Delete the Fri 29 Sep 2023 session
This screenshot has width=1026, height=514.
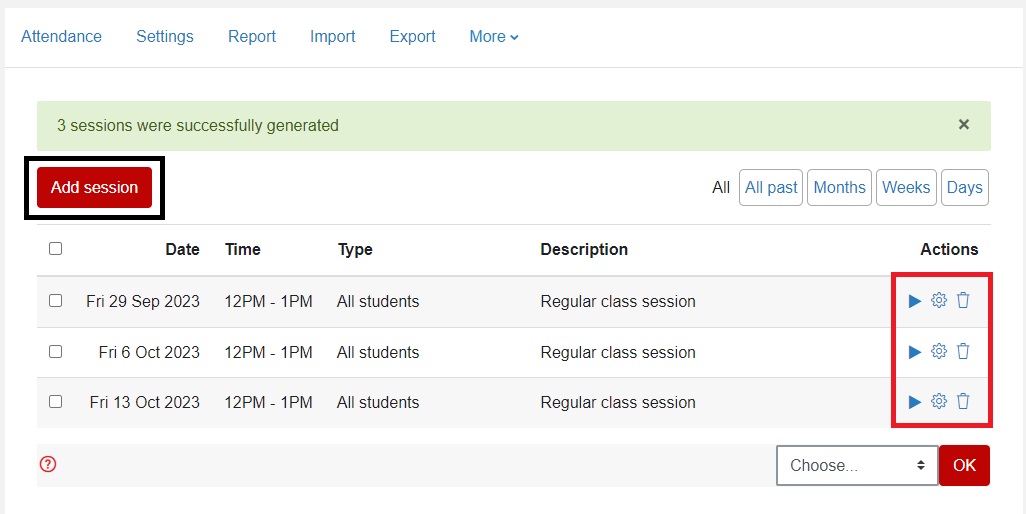(x=963, y=300)
